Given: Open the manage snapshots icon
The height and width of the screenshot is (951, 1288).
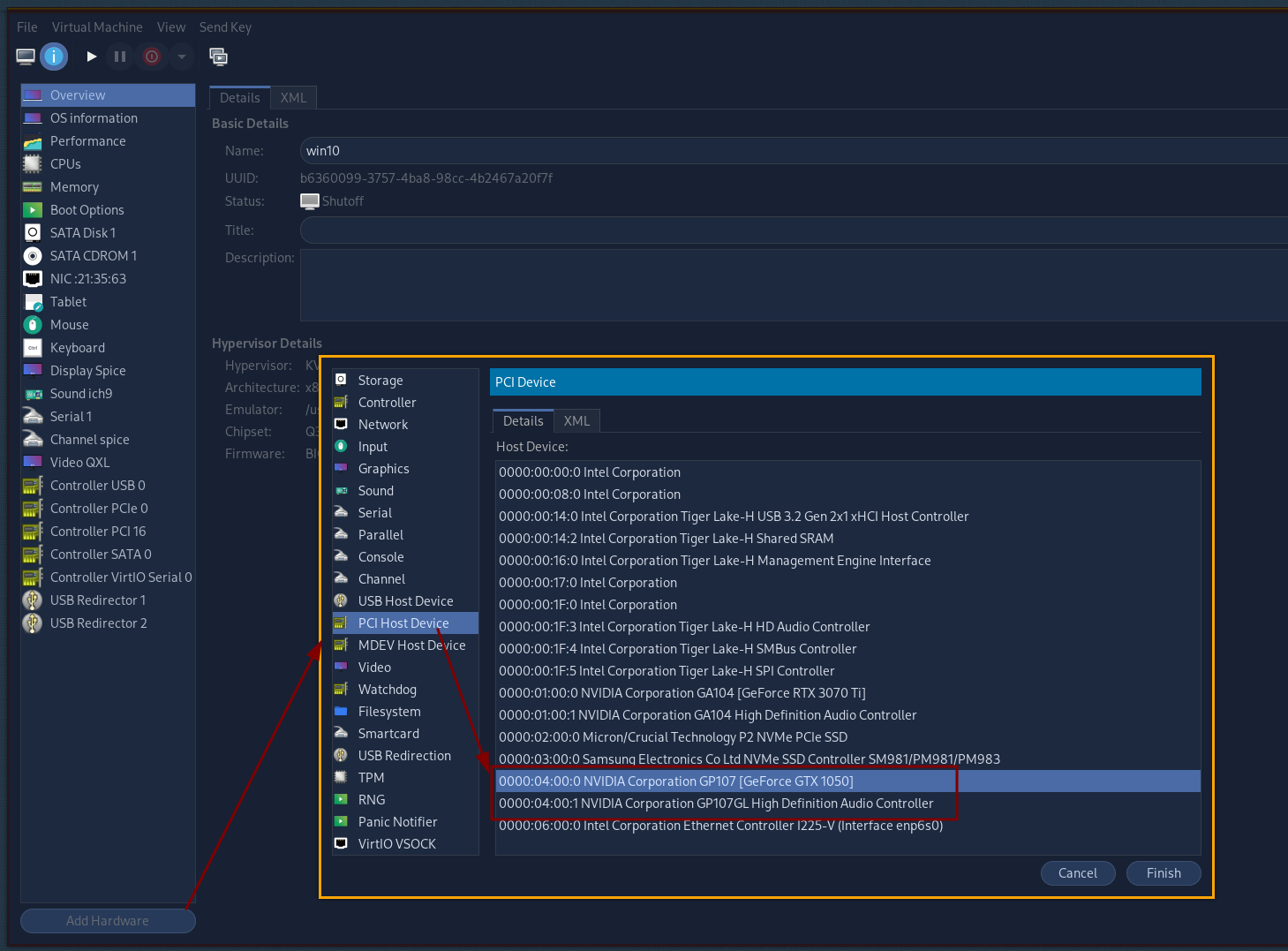Looking at the screenshot, I should click(x=218, y=57).
